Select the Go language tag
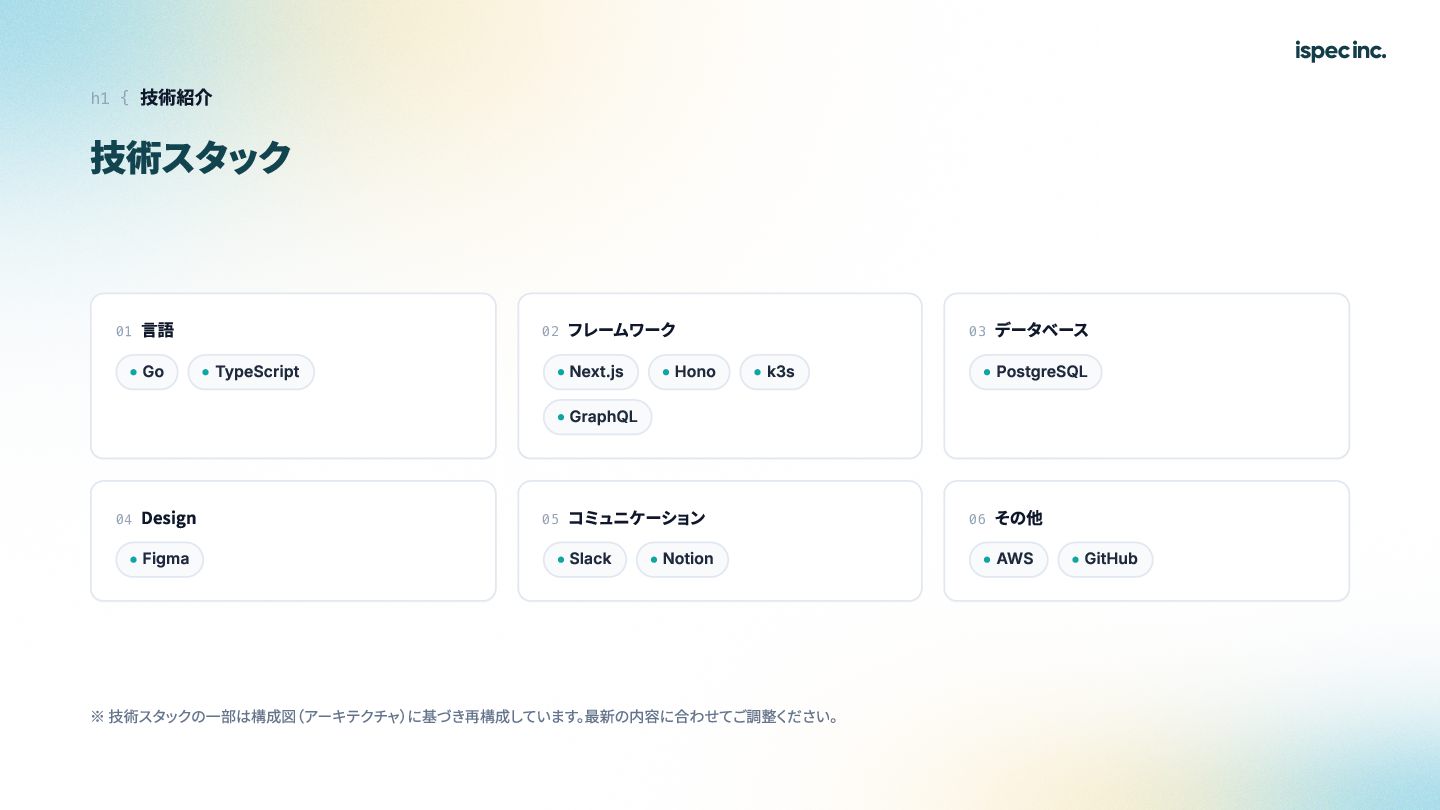 coord(147,372)
